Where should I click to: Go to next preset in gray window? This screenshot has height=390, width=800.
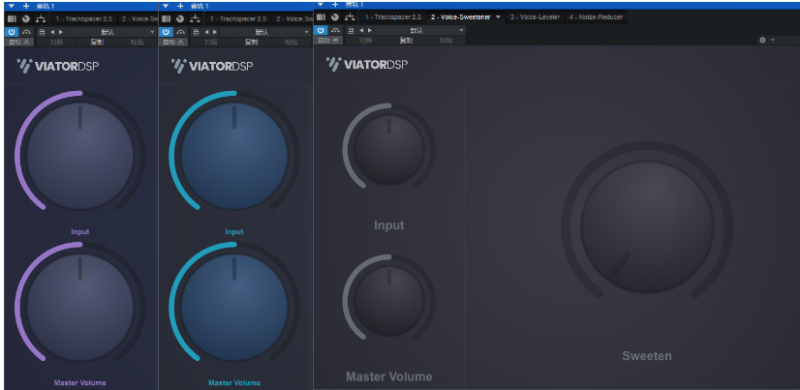coord(370,31)
